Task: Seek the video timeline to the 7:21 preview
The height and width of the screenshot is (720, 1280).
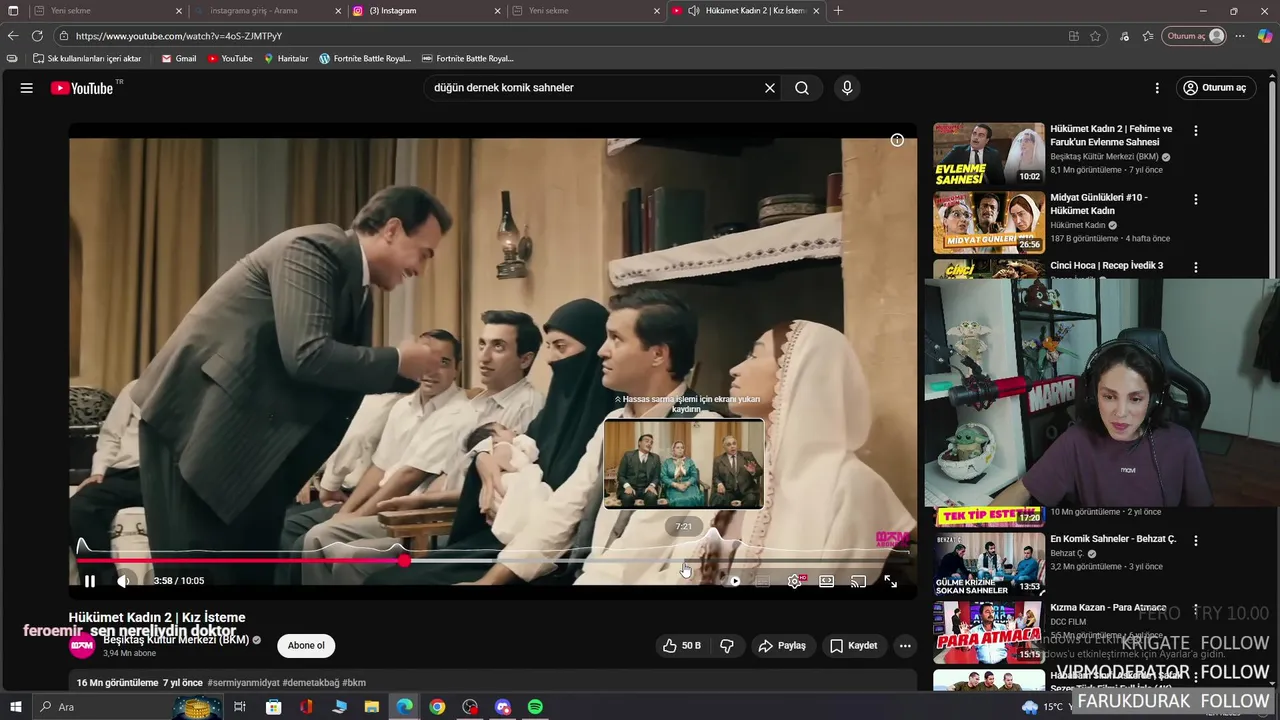Action: point(684,561)
